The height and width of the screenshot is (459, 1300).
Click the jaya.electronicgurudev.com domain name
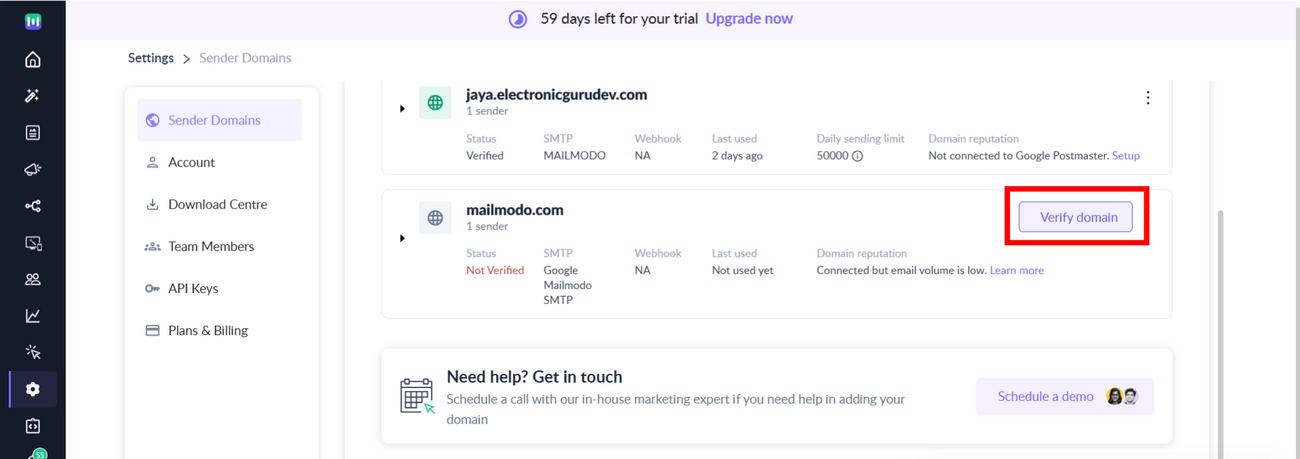pyautogui.click(x=556, y=95)
